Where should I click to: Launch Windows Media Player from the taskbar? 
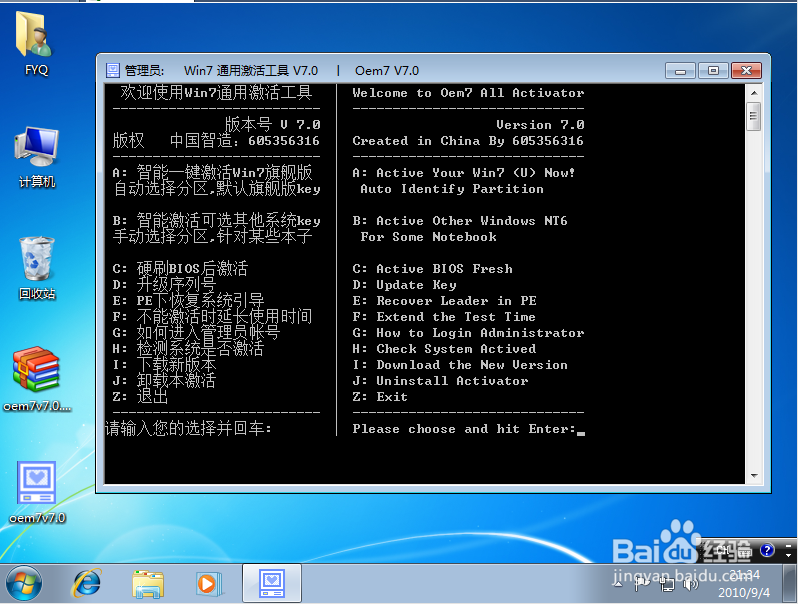[208, 584]
